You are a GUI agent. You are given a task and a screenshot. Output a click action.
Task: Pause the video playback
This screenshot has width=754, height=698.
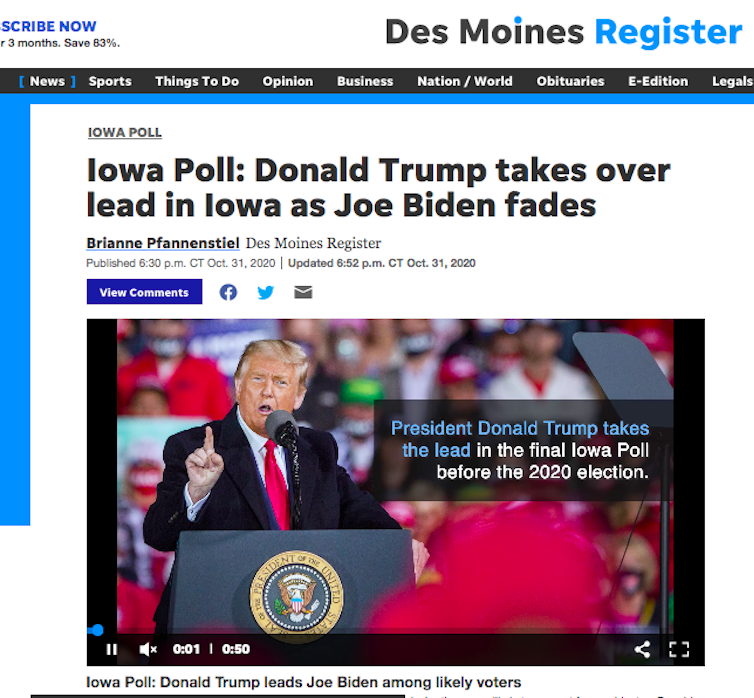click(112, 649)
